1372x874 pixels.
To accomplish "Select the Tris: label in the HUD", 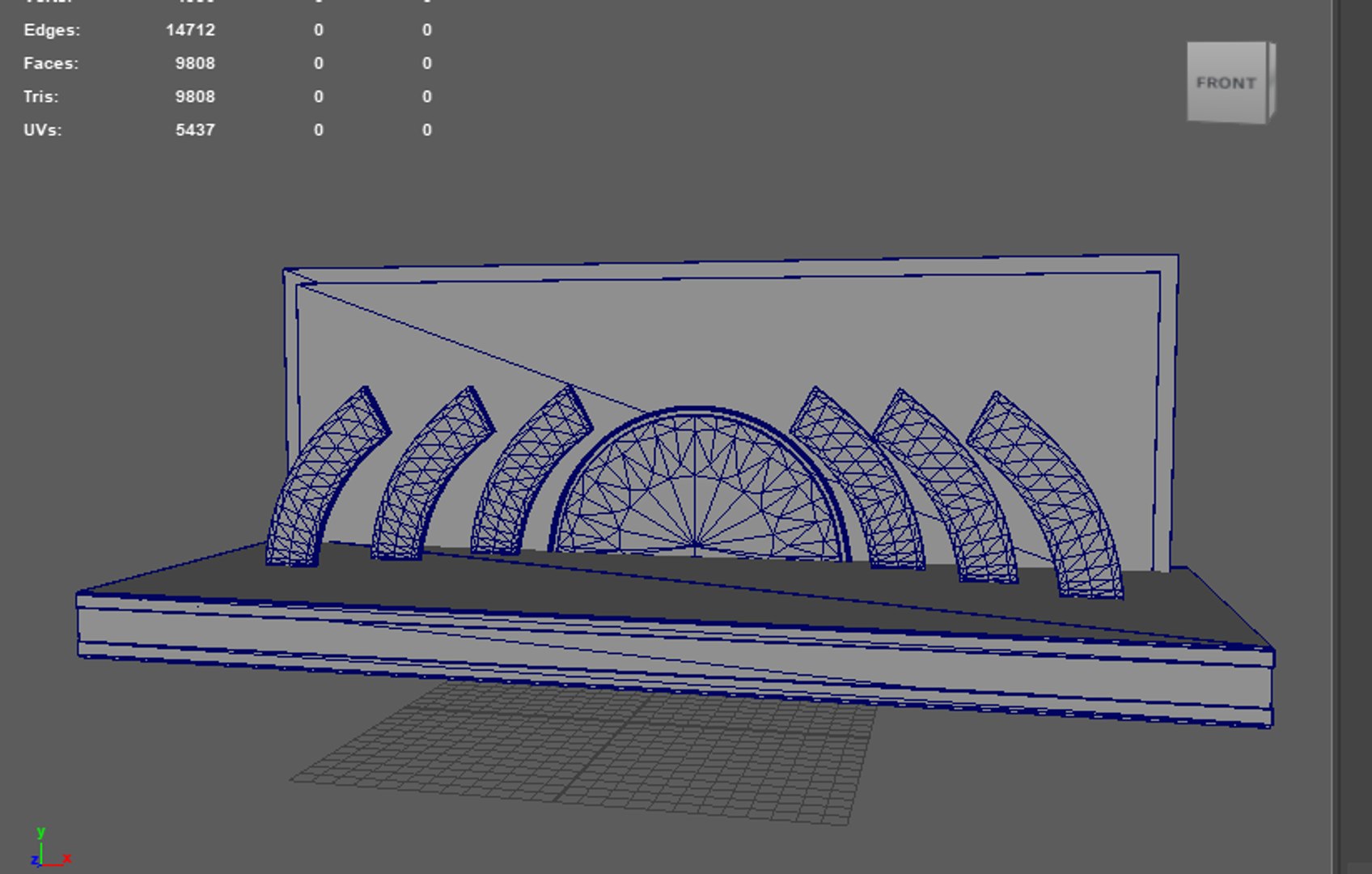I will (x=41, y=96).
